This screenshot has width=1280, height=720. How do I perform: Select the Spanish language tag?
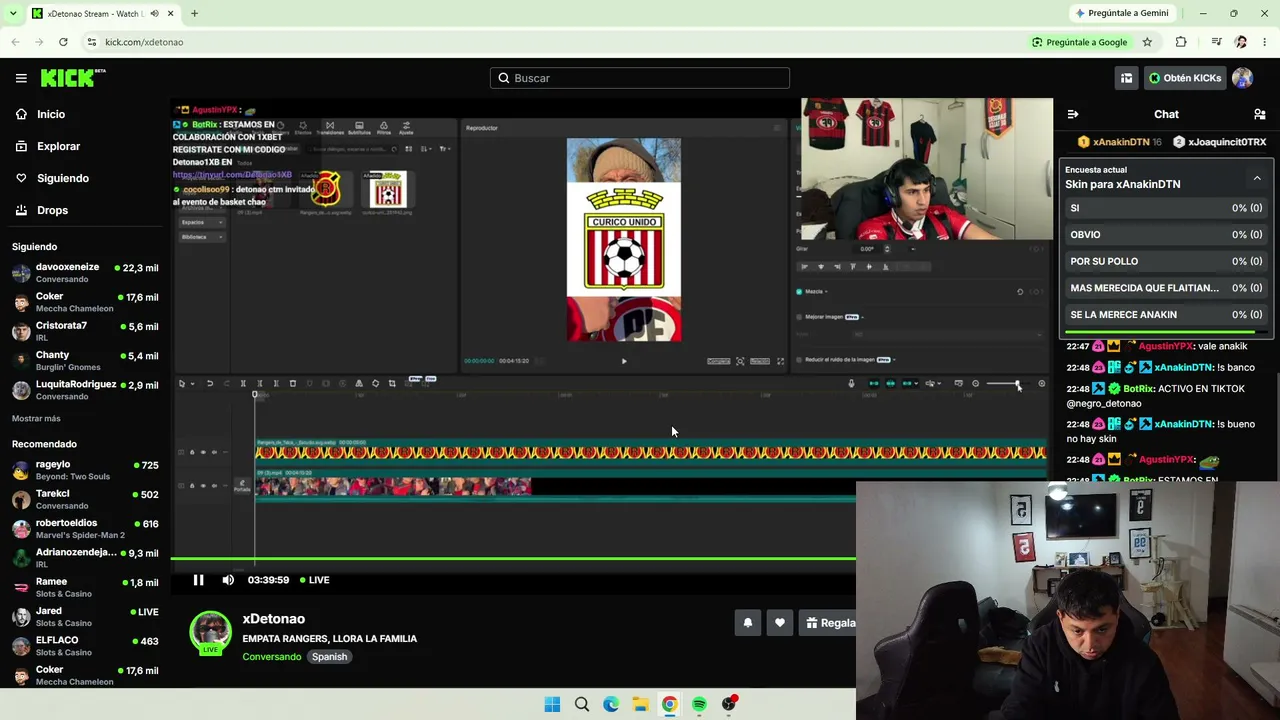point(329,657)
